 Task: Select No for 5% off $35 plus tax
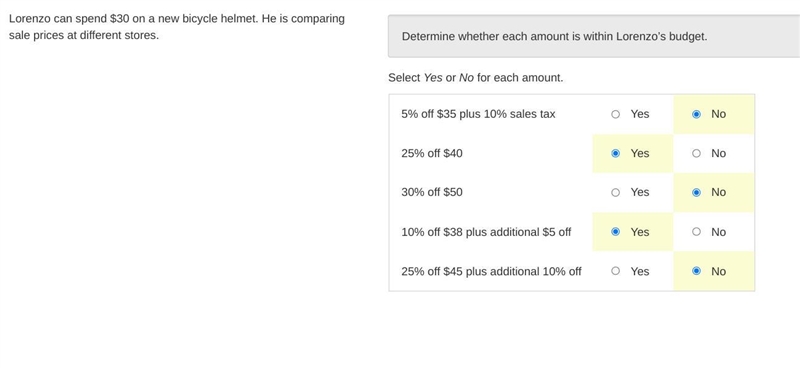click(696, 114)
